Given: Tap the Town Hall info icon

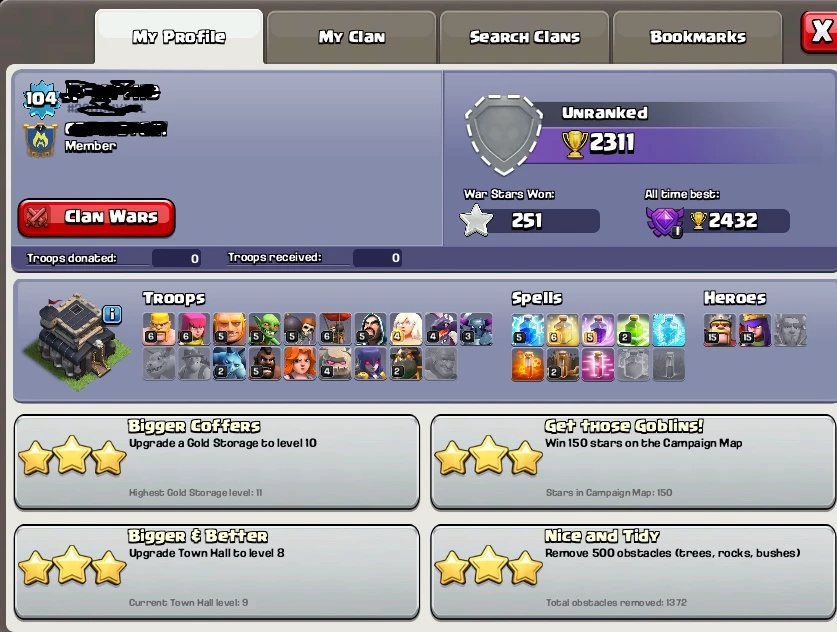Looking at the screenshot, I should pos(112,314).
